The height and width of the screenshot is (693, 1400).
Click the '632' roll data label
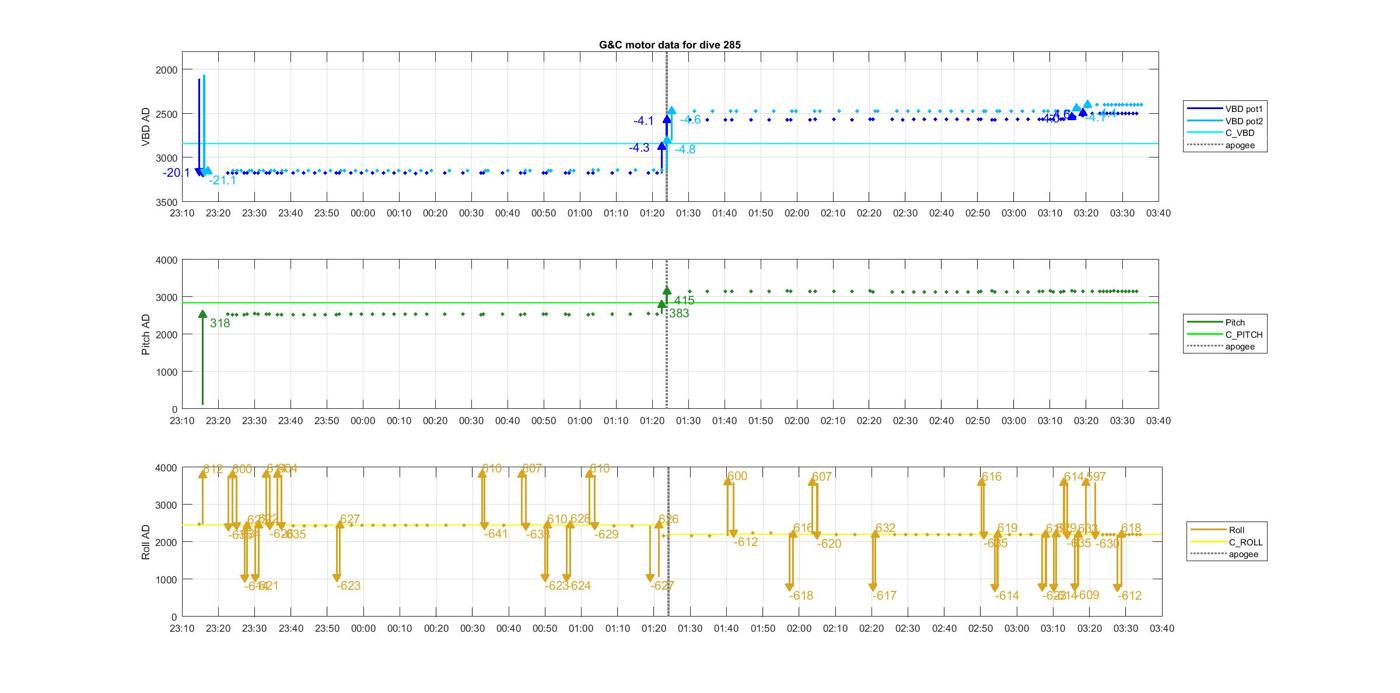coord(885,528)
